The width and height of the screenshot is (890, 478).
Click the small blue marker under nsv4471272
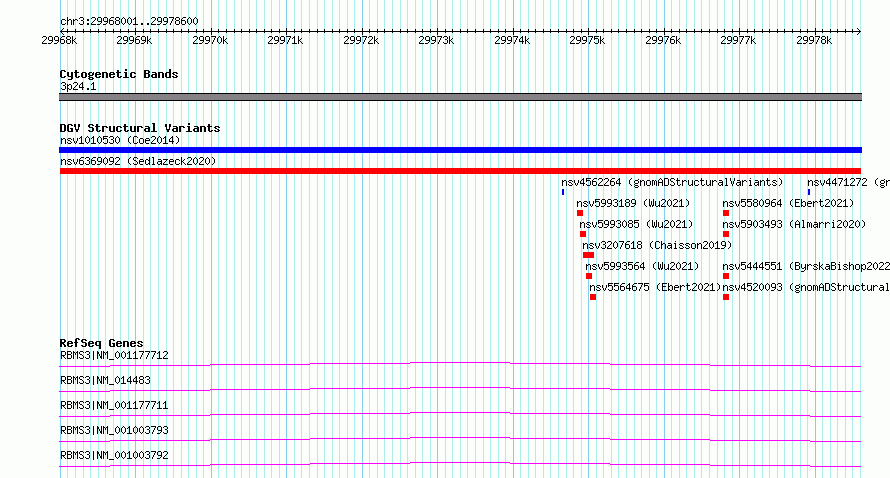pyautogui.click(x=809, y=192)
